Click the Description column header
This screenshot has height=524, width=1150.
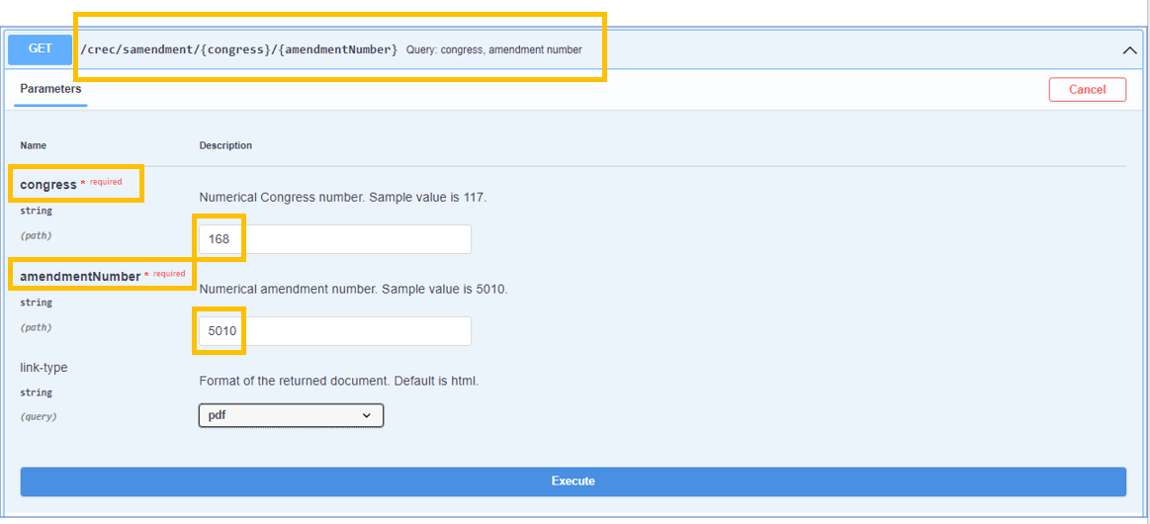click(x=225, y=146)
